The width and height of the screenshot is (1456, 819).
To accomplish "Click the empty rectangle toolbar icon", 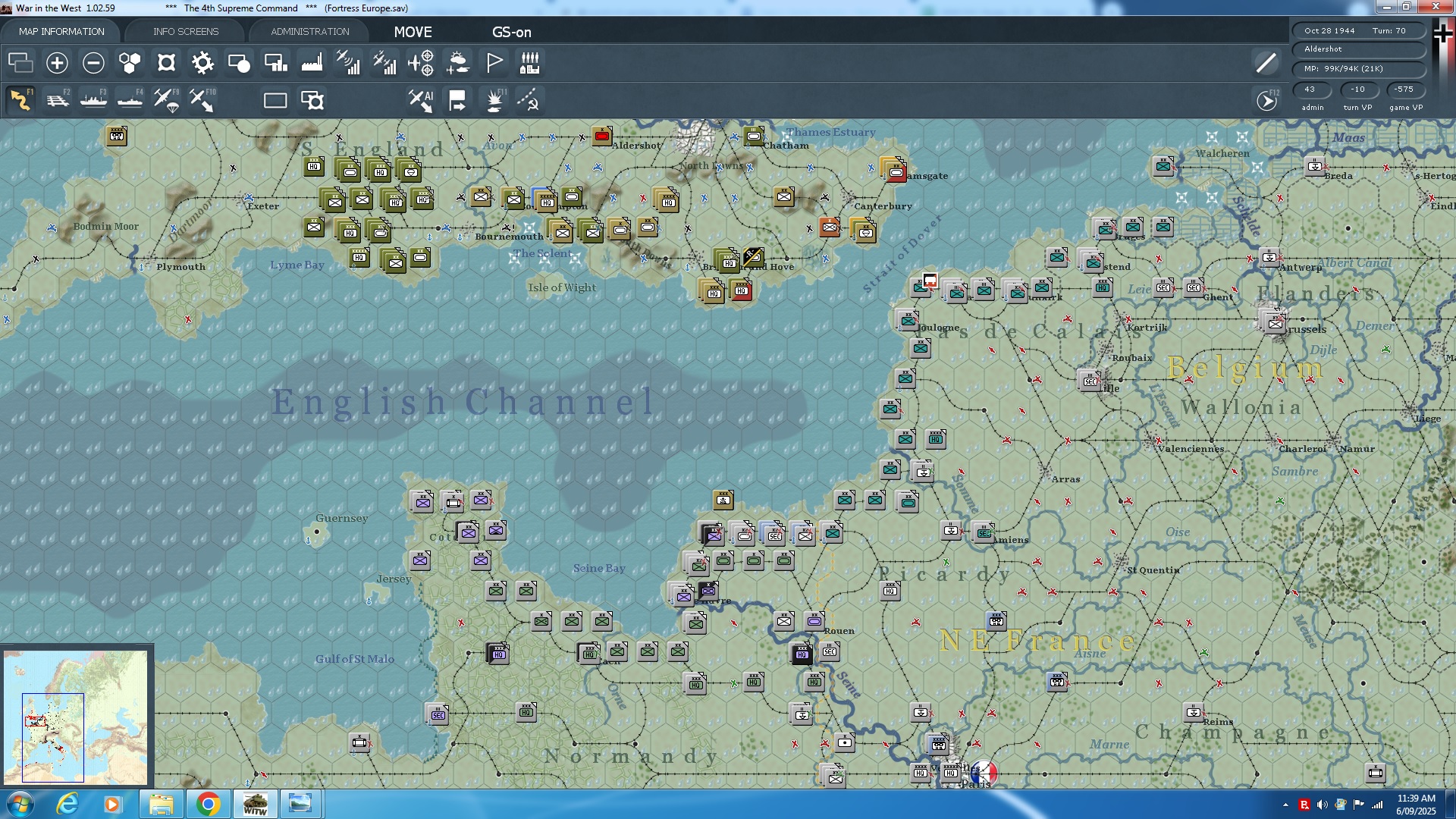I will coord(275,100).
